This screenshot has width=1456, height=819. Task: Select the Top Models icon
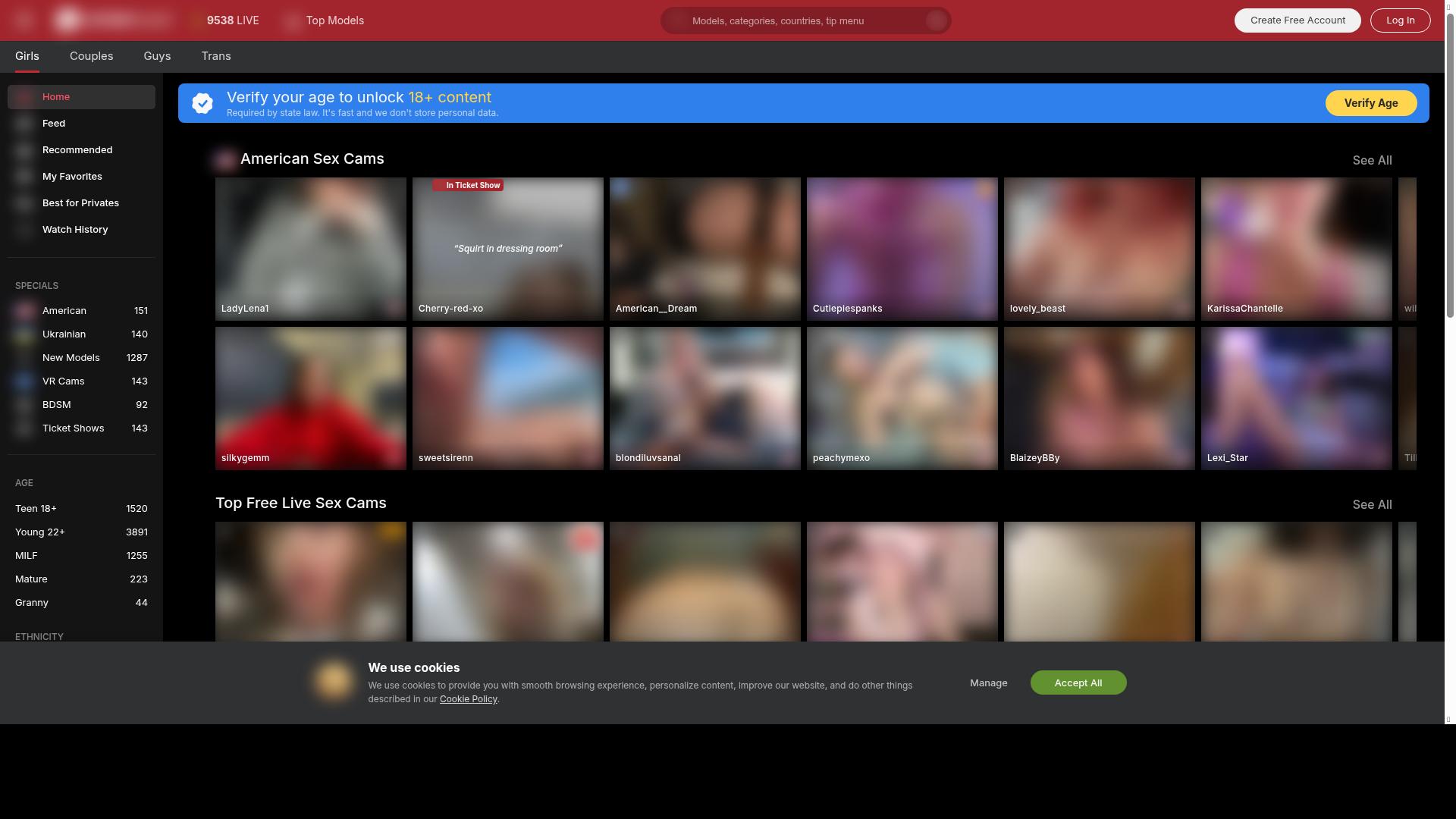coord(292,20)
